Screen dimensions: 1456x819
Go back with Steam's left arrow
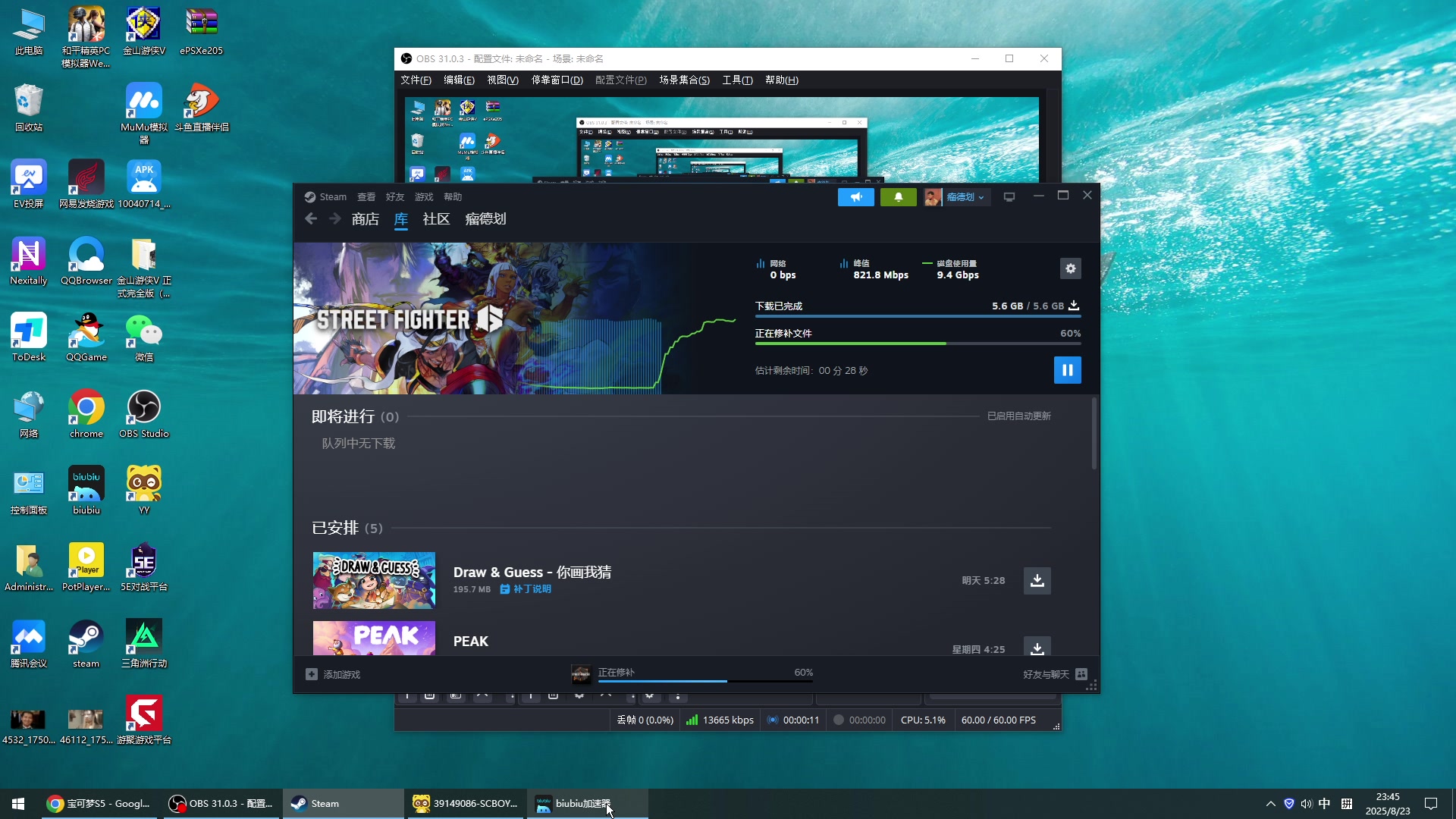tap(311, 219)
